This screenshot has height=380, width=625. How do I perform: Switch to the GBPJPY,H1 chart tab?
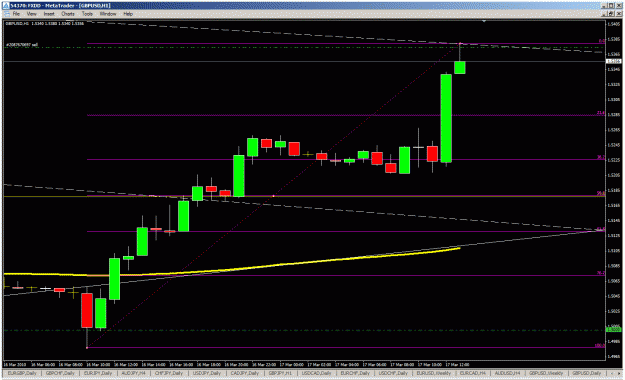[x=280, y=373]
